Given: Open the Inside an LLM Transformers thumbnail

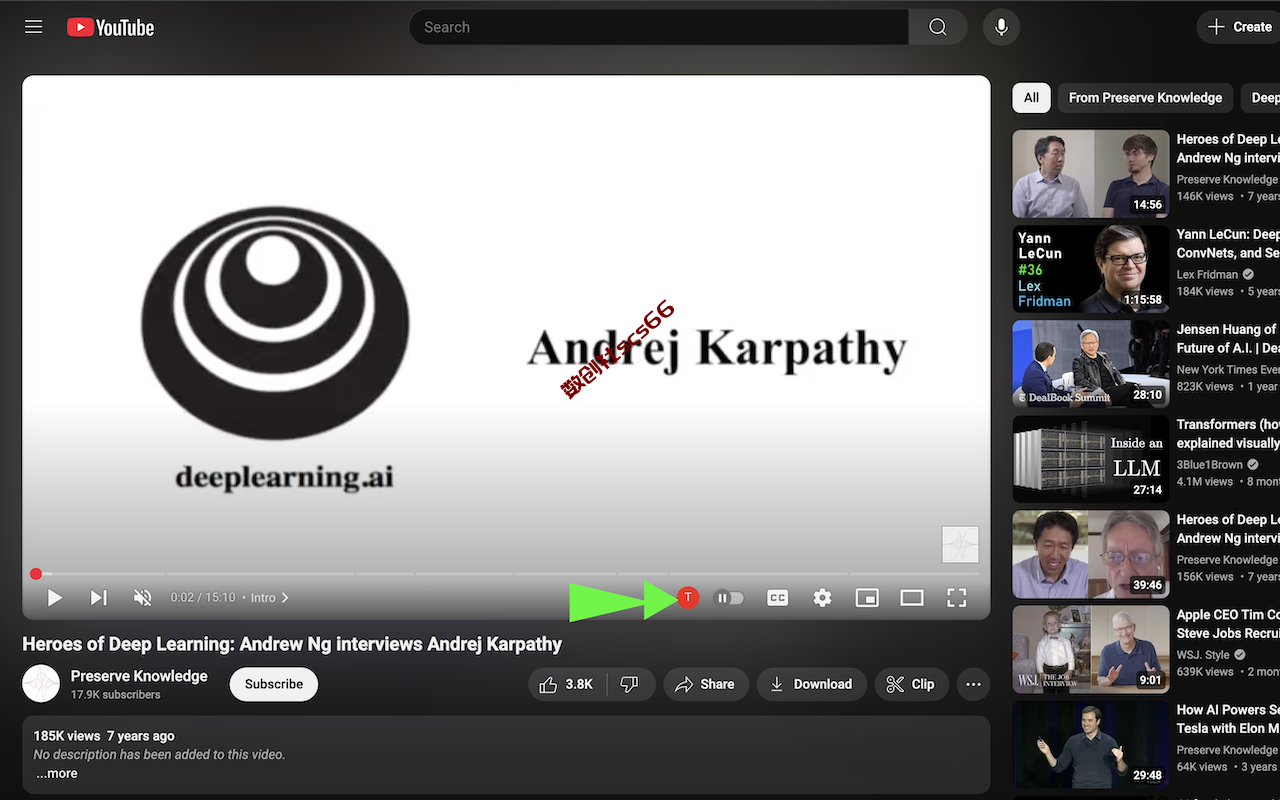Looking at the screenshot, I should [1091, 459].
